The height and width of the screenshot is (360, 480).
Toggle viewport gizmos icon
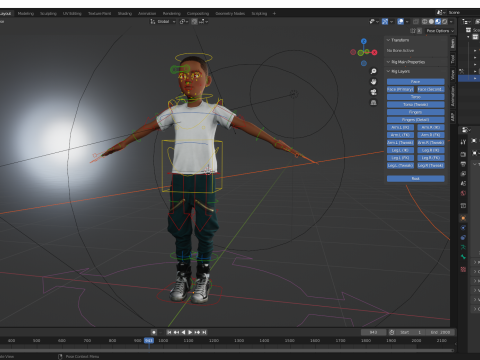pyautogui.click(x=385, y=21)
